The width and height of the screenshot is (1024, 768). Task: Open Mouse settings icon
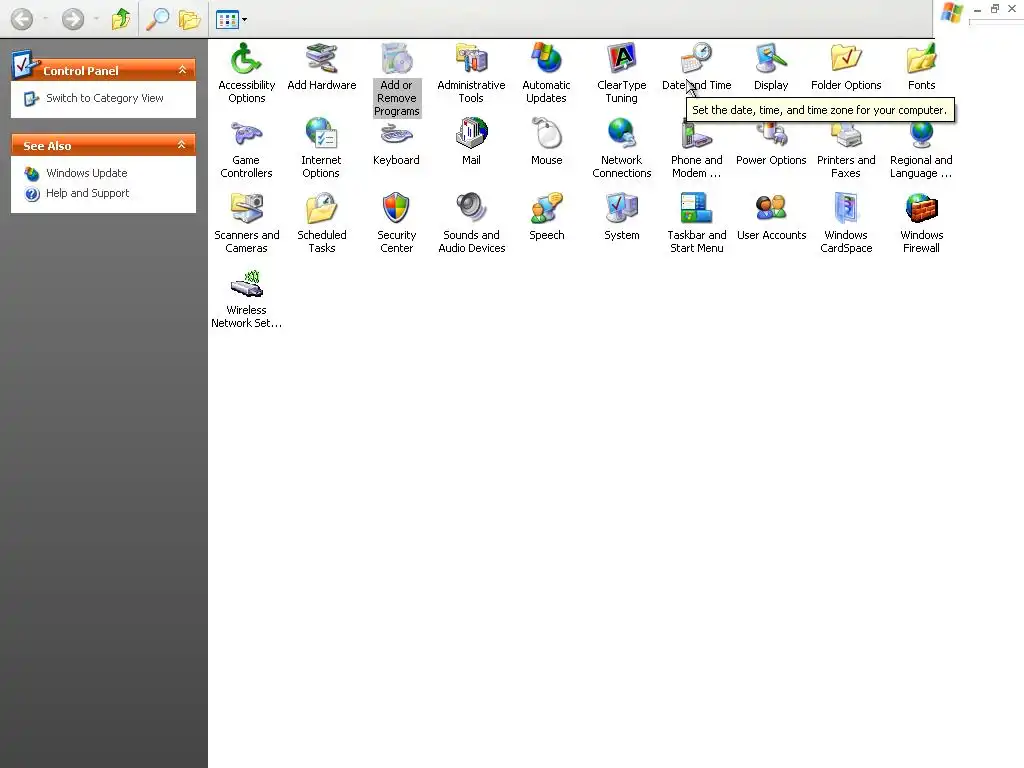(546, 142)
